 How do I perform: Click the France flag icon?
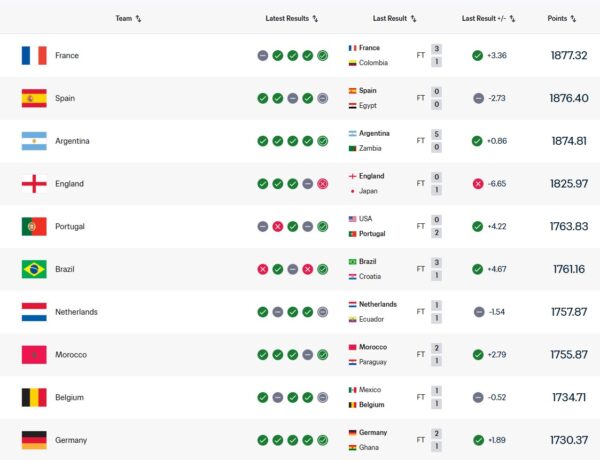[34, 56]
